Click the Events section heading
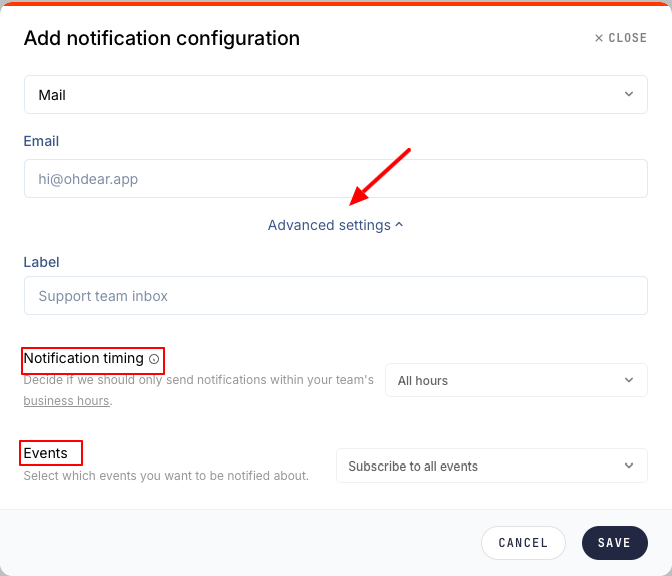The height and width of the screenshot is (576, 672). (46, 453)
